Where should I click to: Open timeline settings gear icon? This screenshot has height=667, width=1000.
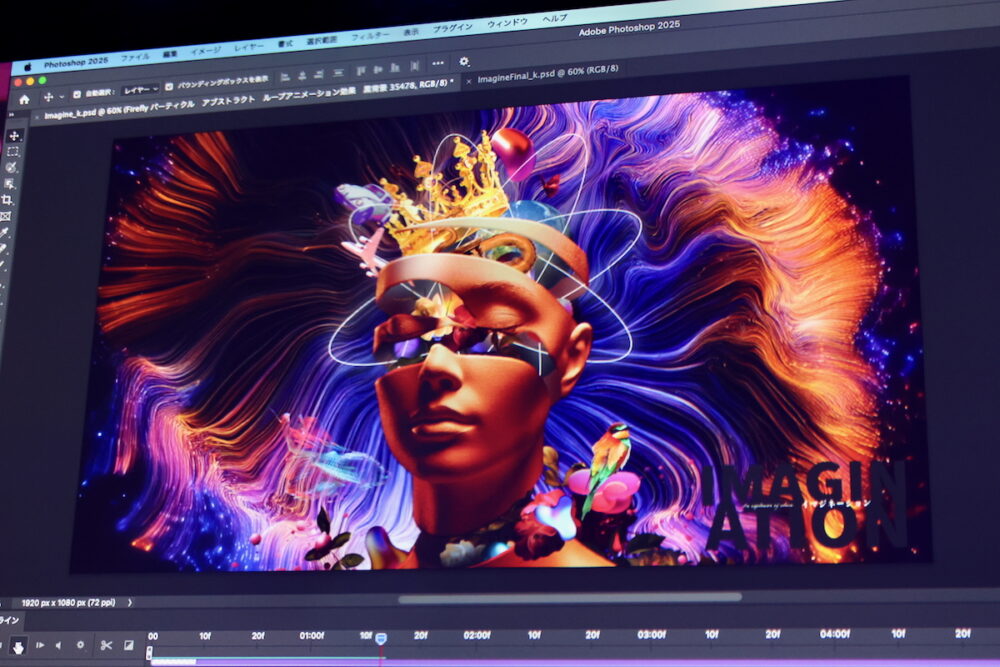pos(80,645)
